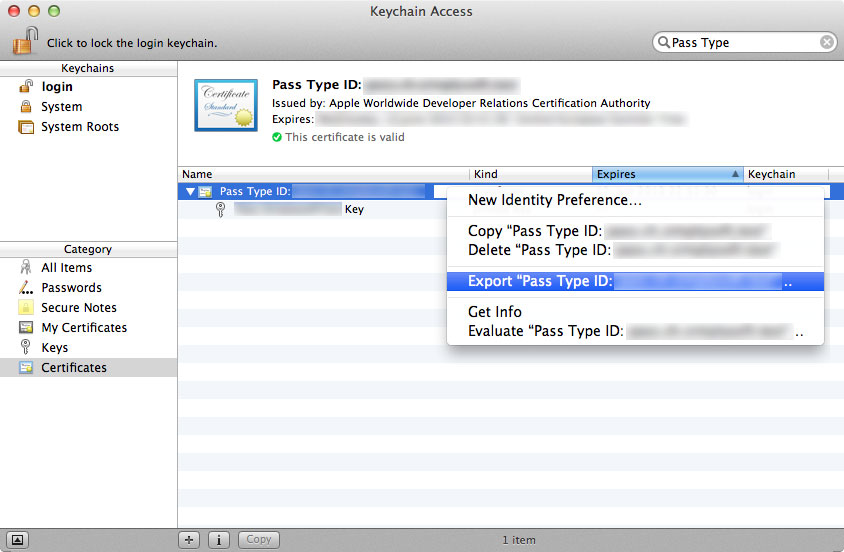Select the Certificates category
The width and height of the screenshot is (844, 552).
[x=88, y=367]
